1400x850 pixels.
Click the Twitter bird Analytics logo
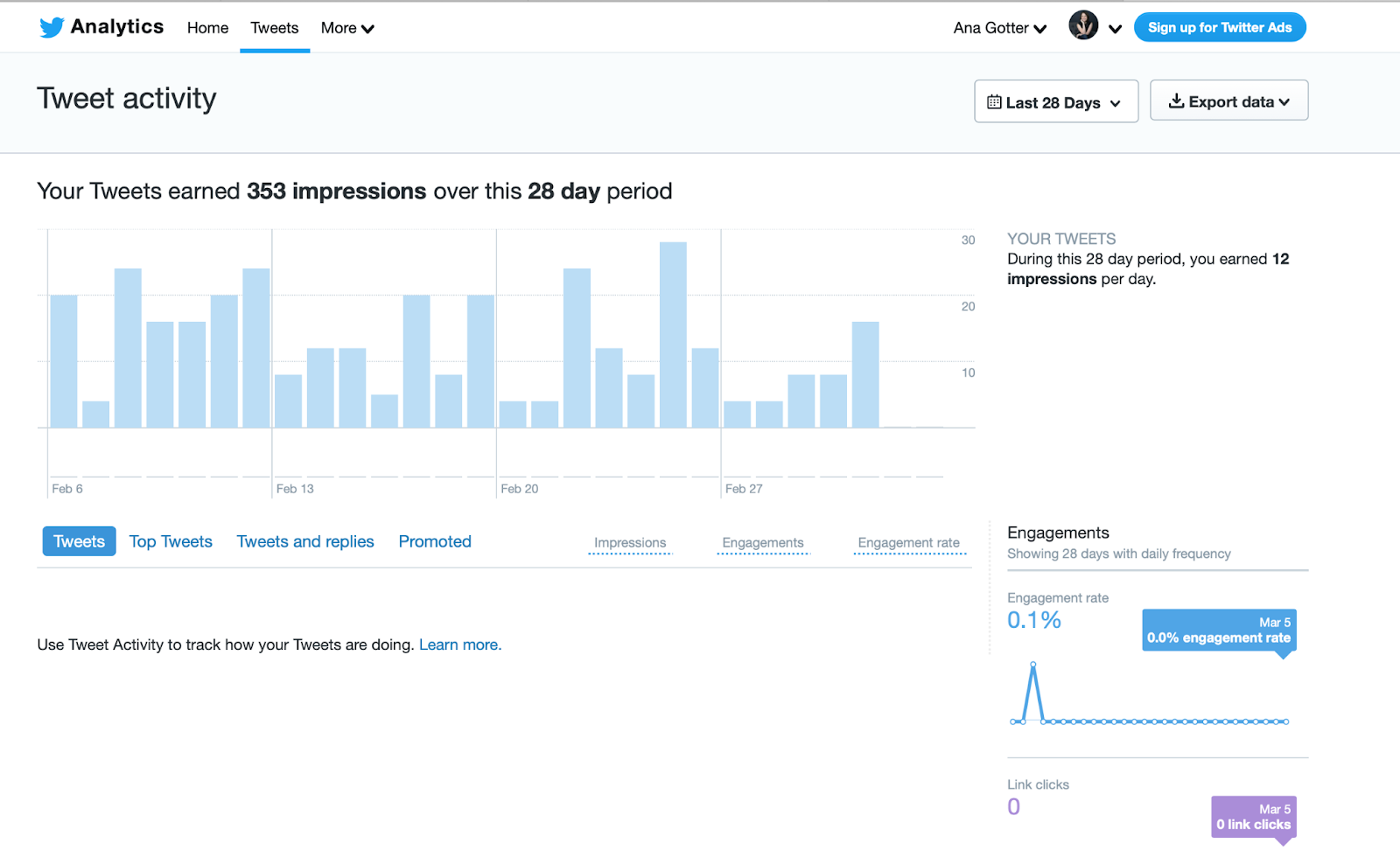point(52,26)
